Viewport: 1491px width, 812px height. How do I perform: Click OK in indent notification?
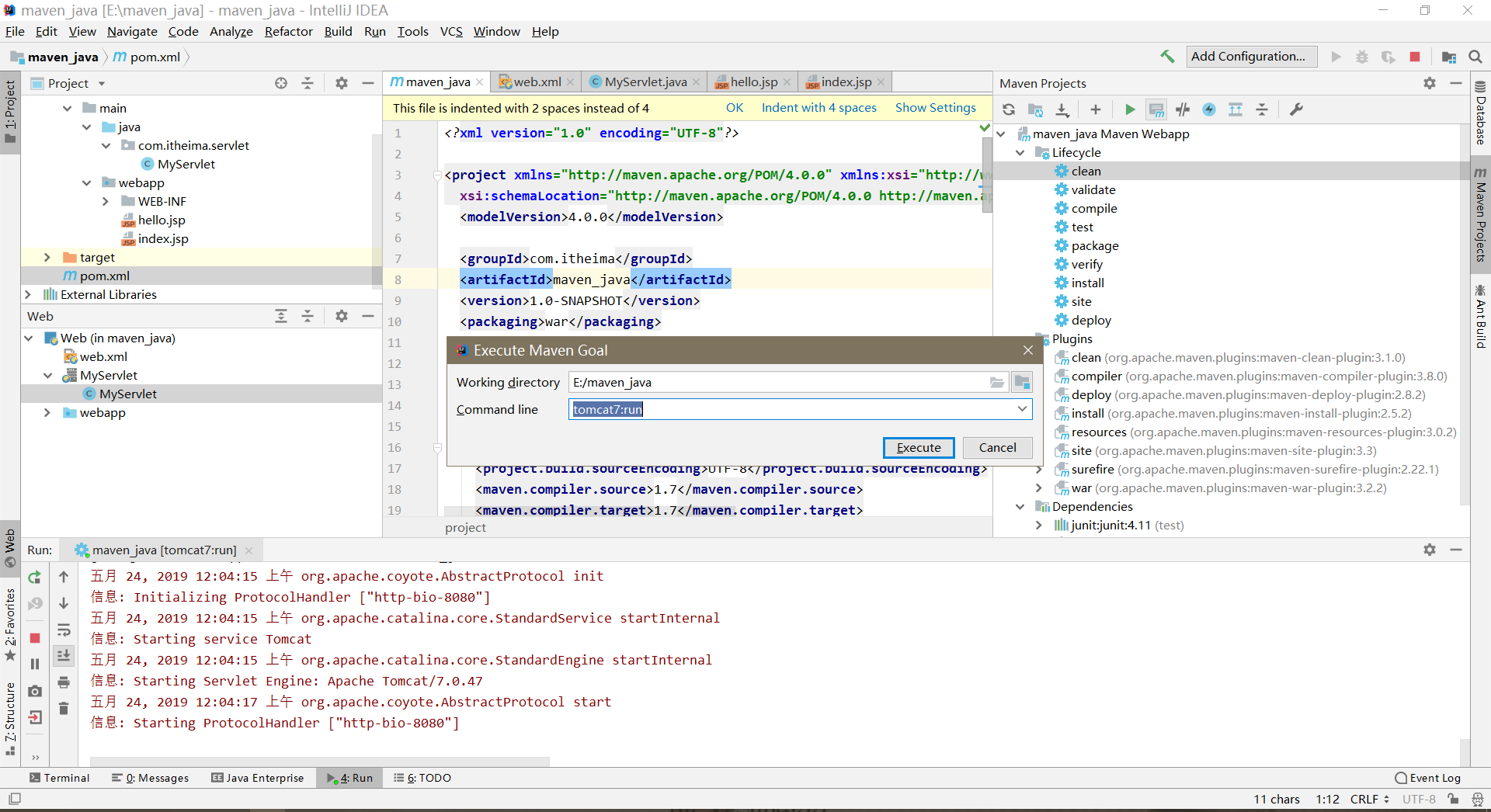click(735, 107)
